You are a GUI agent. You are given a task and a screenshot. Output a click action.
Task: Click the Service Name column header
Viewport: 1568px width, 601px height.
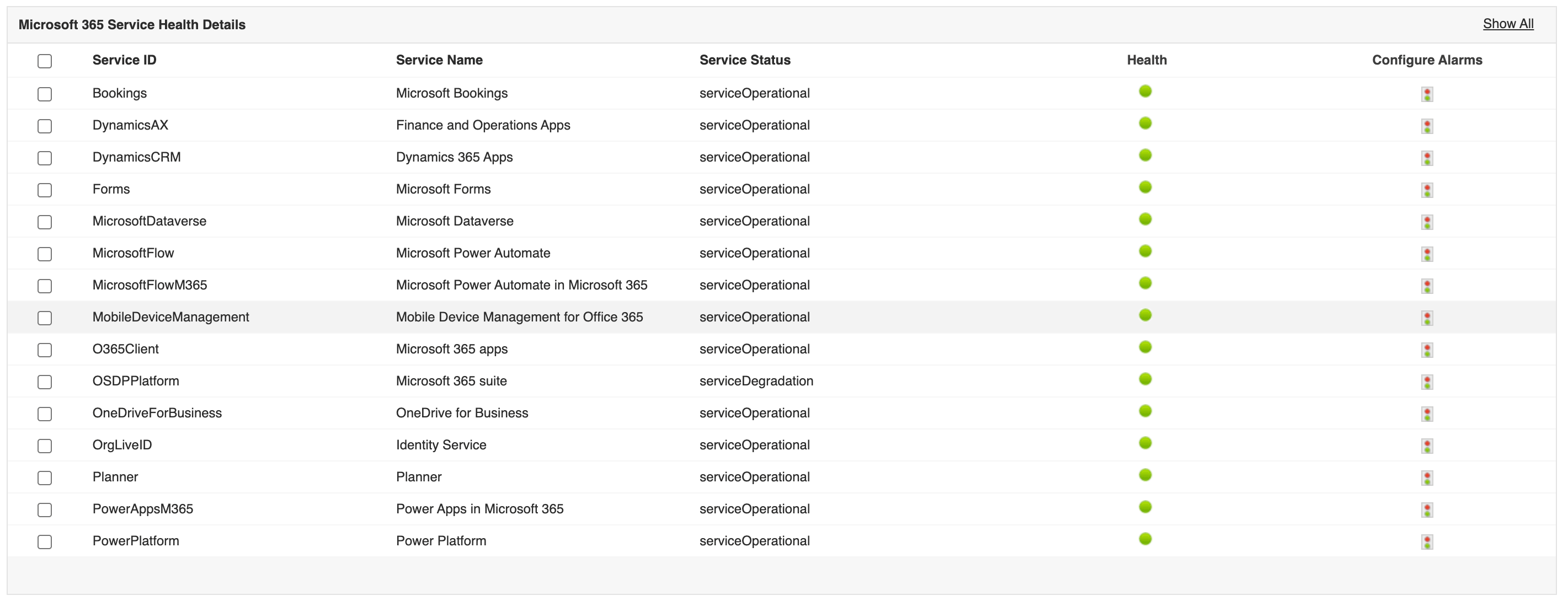point(439,60)
